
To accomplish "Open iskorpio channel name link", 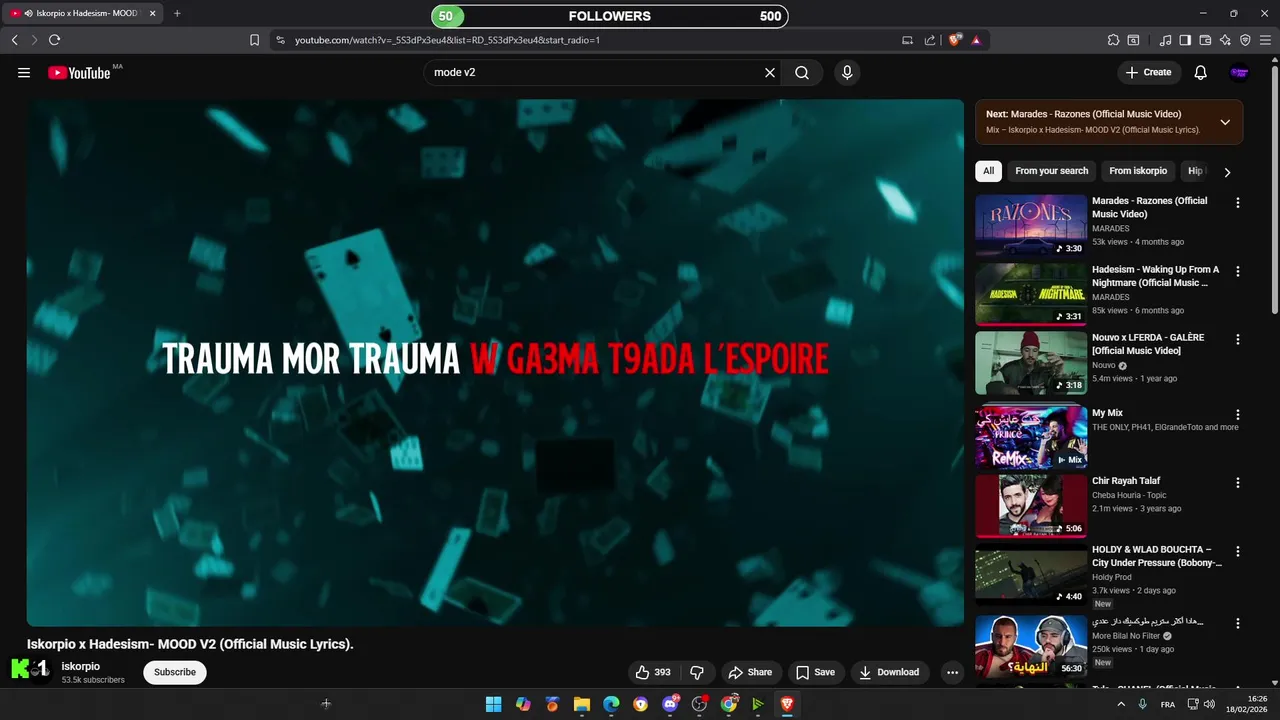I will pyautogui.click(x=81, y=666).
